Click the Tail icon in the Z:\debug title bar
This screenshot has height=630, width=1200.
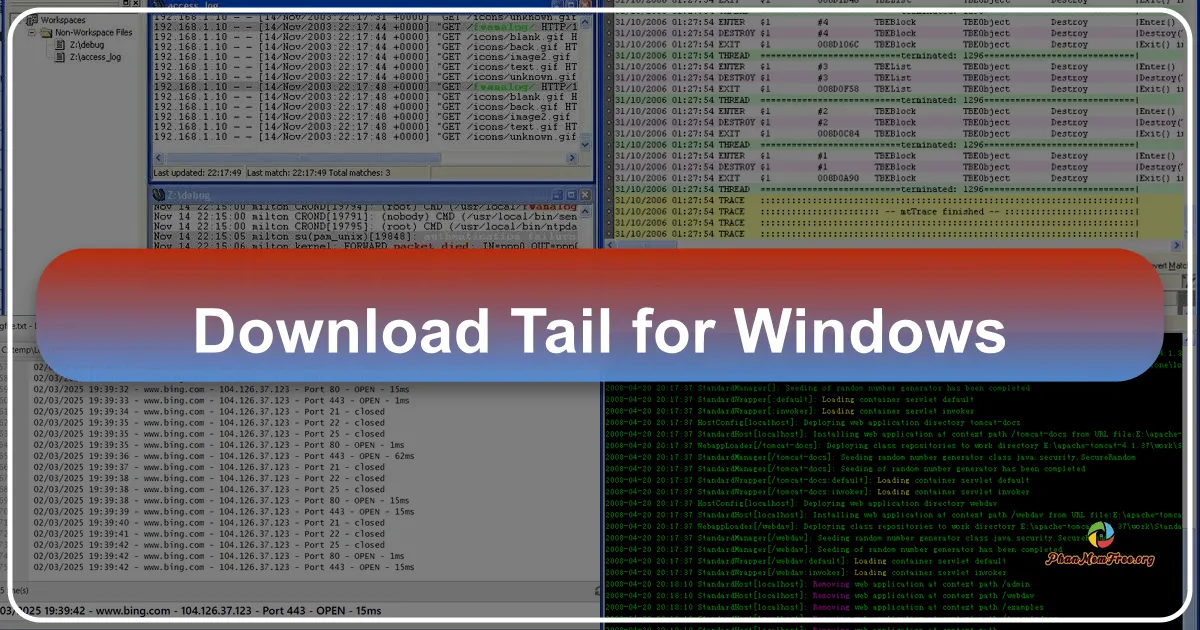click(160, 194)
